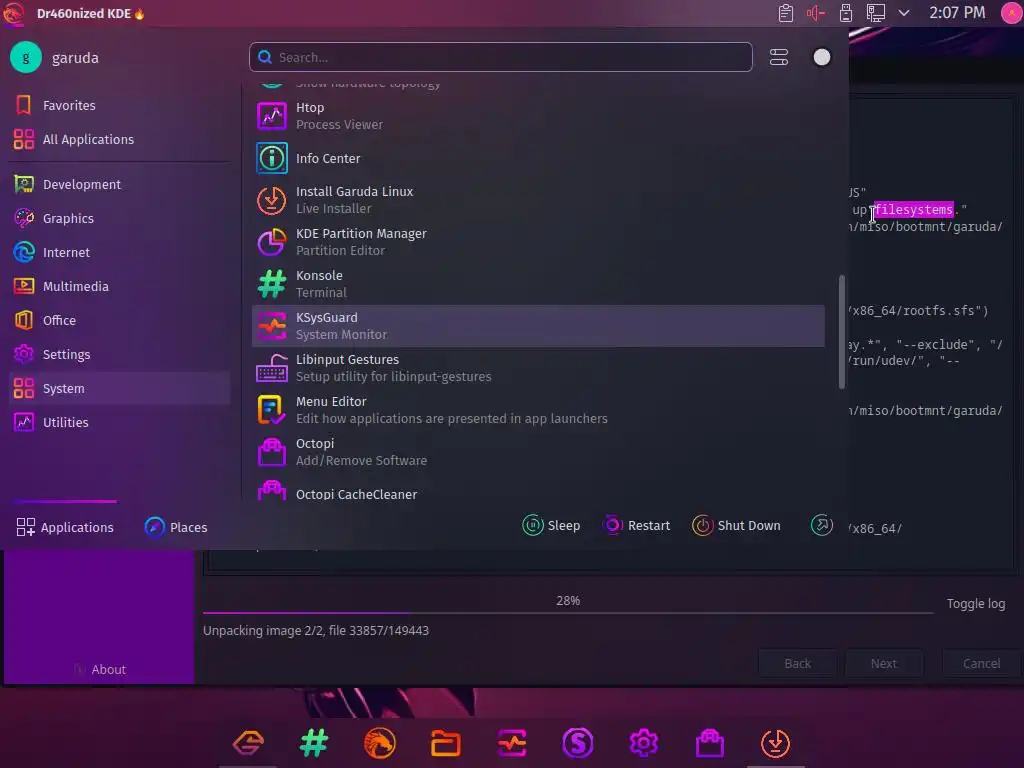This screenshot has width=1024, height=768.
Task: Click the pin launcher circle button
Action: pos(822,57)
